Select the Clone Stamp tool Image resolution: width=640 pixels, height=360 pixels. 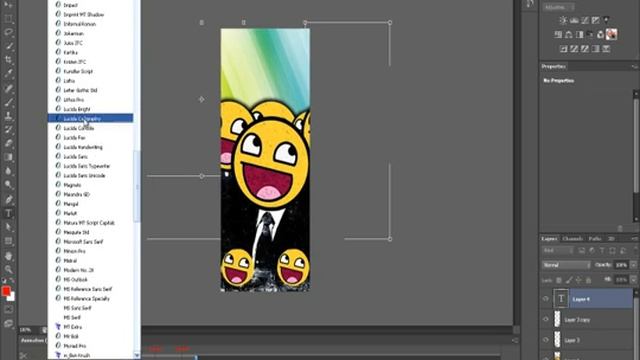[8, 116]
